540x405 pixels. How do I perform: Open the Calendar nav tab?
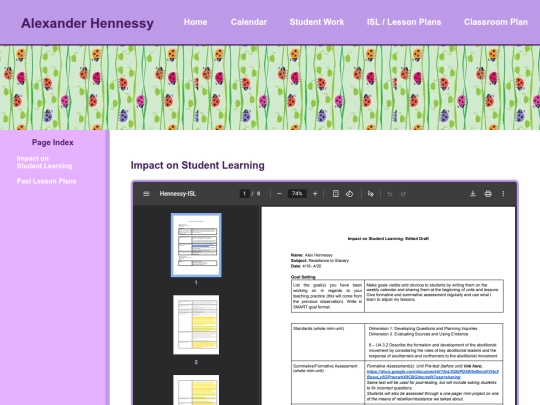249,22
